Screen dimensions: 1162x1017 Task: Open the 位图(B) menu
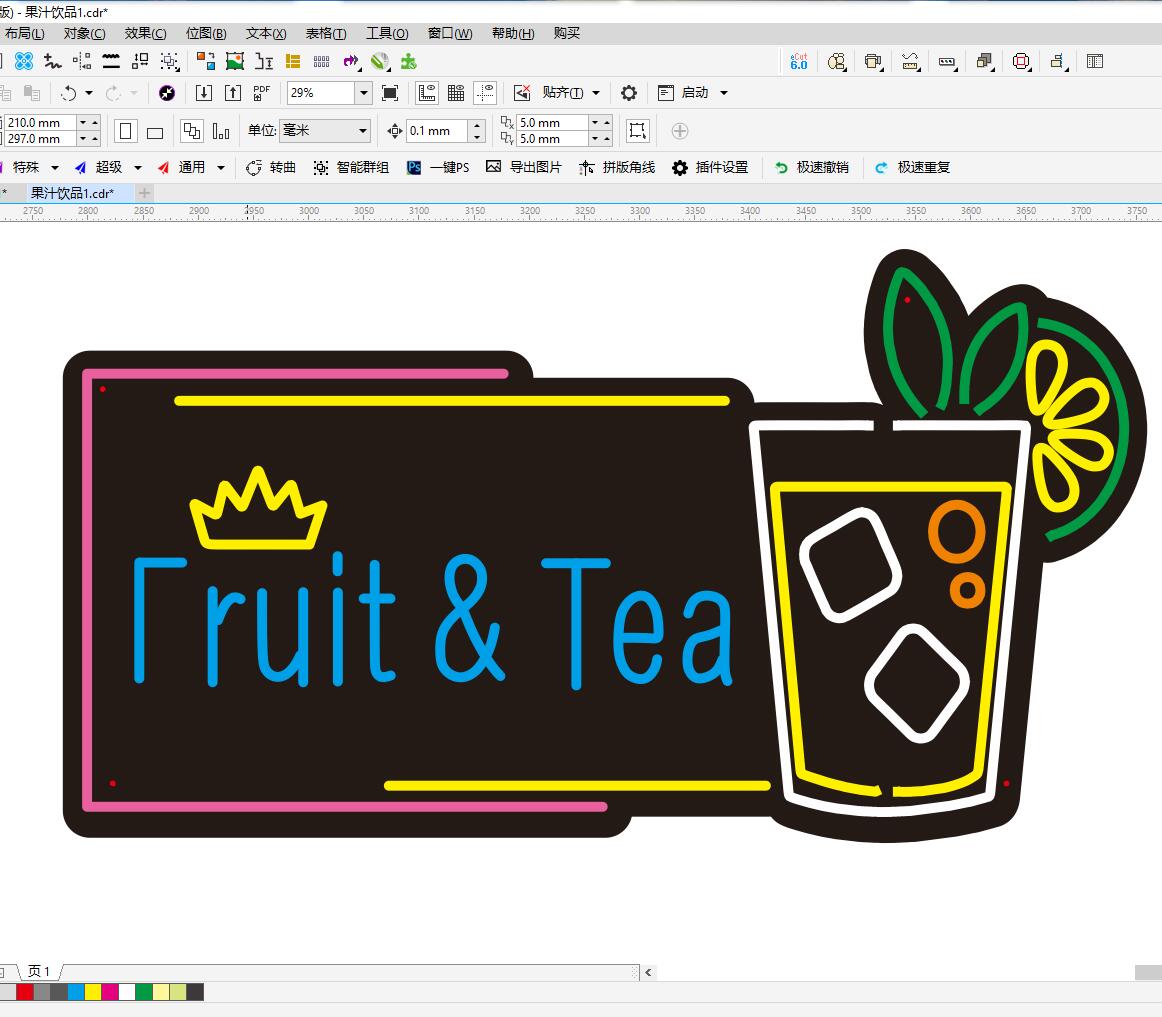point(206,33)
